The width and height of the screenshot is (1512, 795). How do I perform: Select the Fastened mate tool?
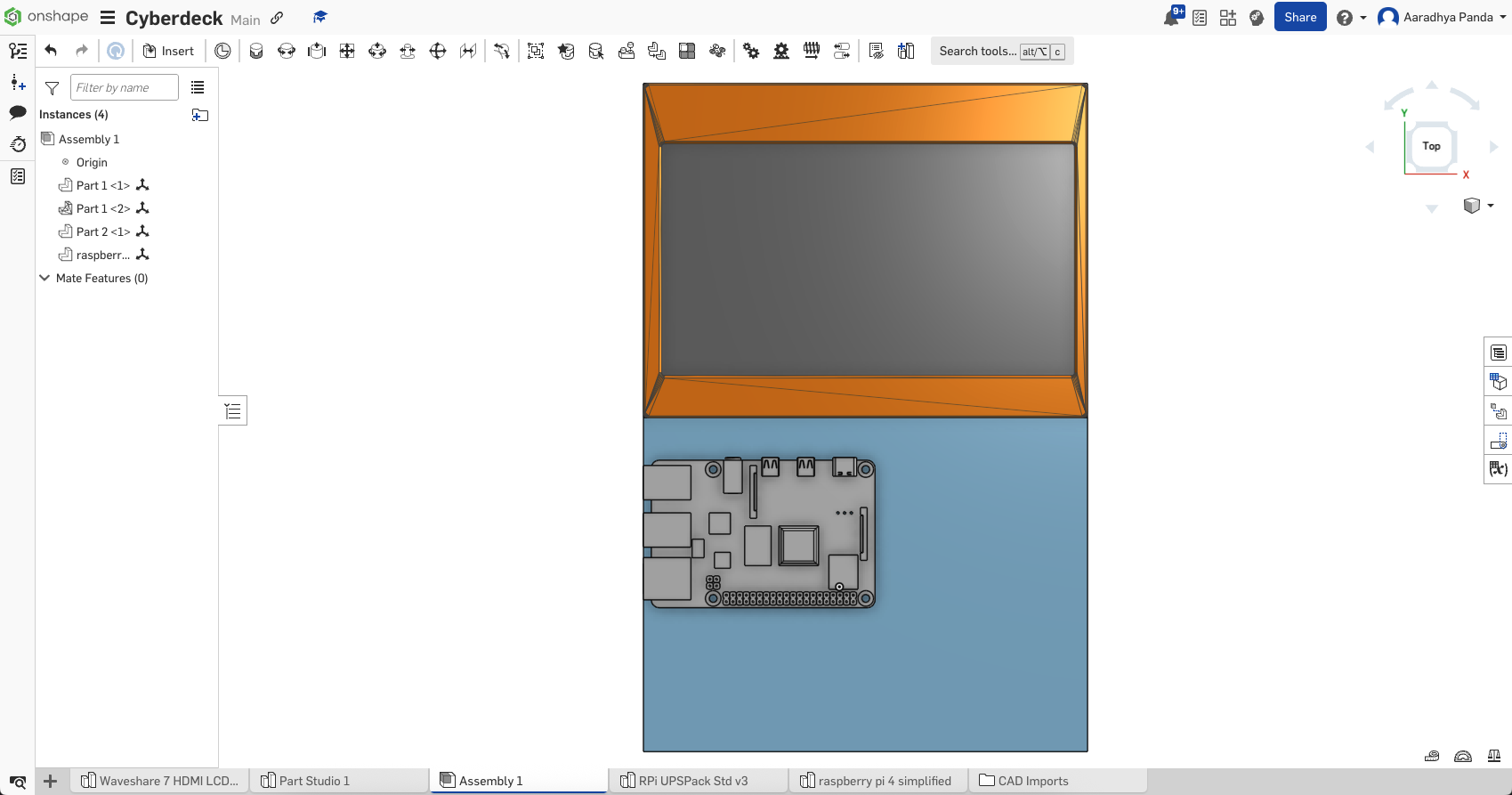(x=256, y=51)
